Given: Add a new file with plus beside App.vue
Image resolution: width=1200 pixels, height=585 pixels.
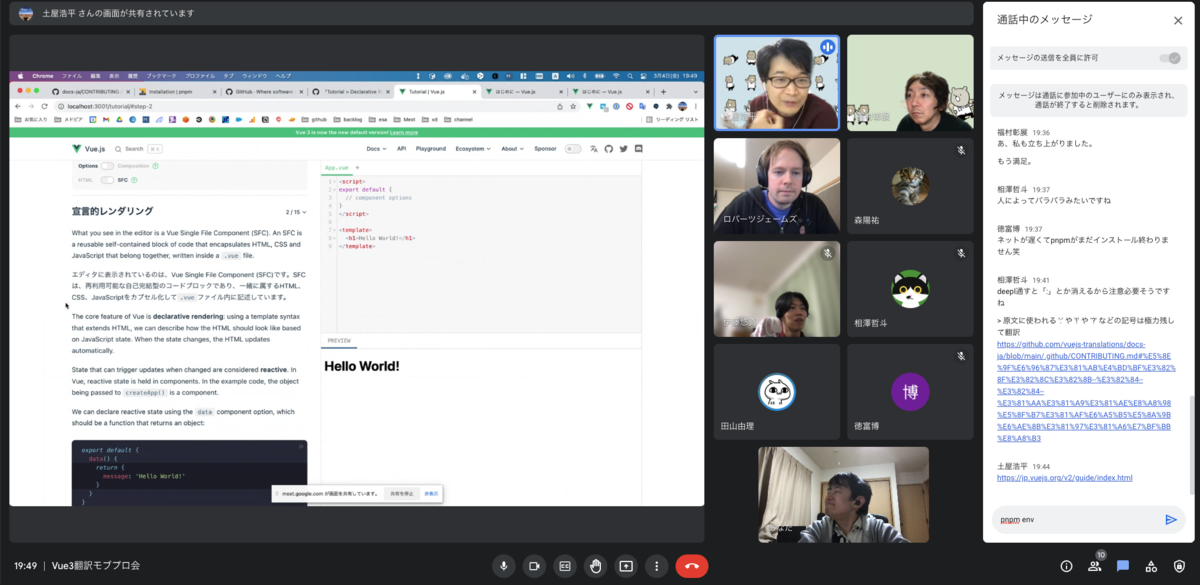Looking at the screenshot, I should click(x=355, y=167).
